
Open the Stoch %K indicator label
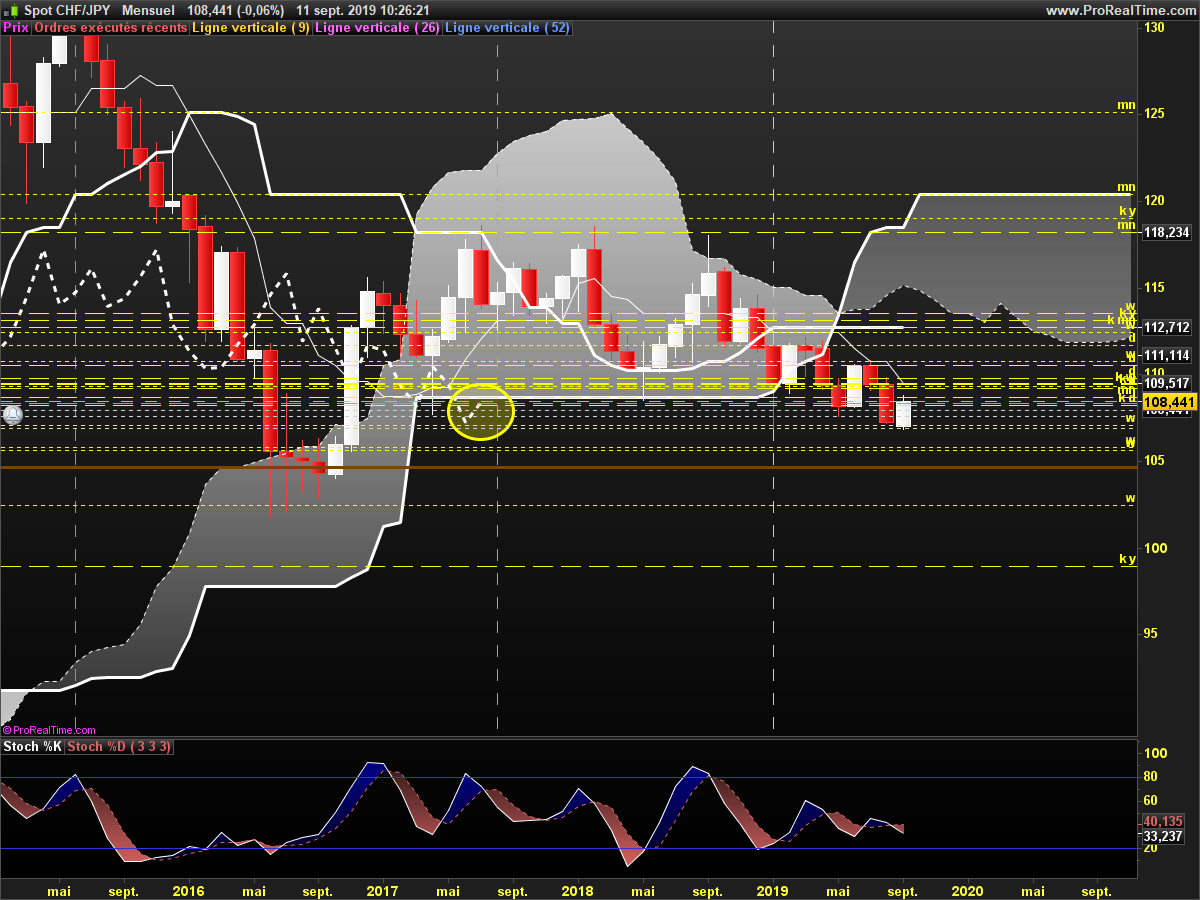pos(33,747)
